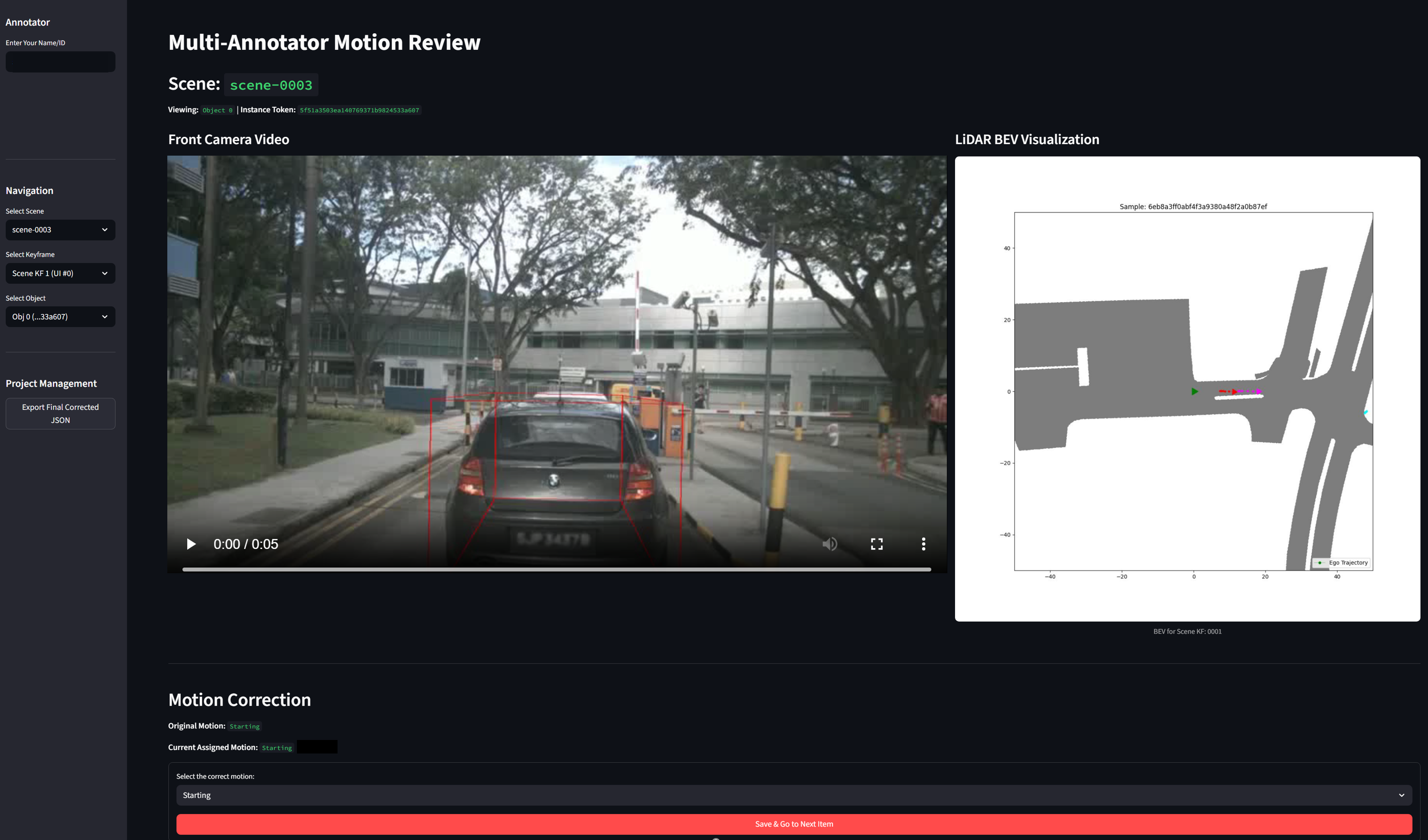Open the correct motion dropdown showing Starting
The image size is (1428, 840).
793,795
